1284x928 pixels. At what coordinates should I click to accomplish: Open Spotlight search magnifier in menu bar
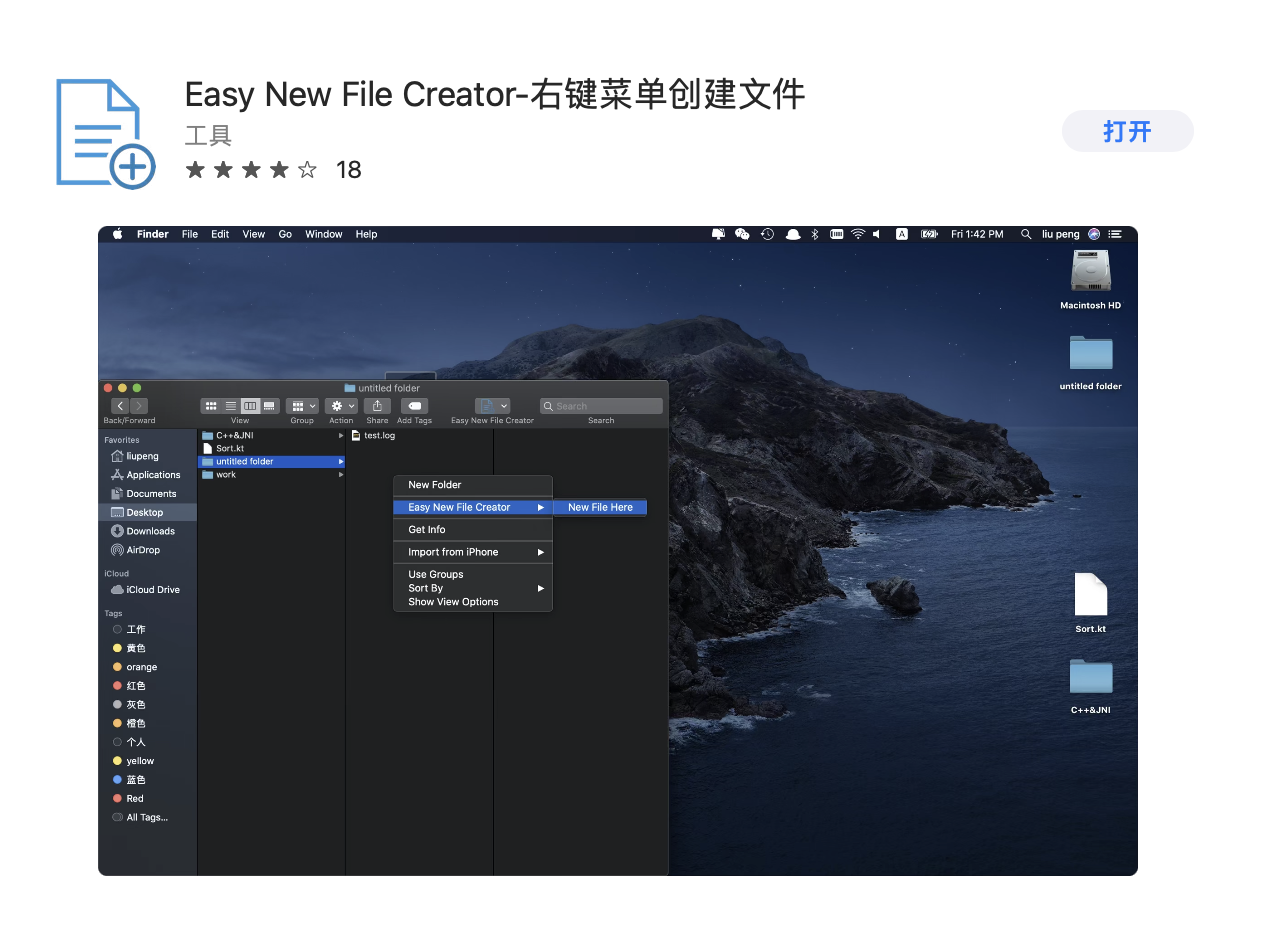(1026, 234)
